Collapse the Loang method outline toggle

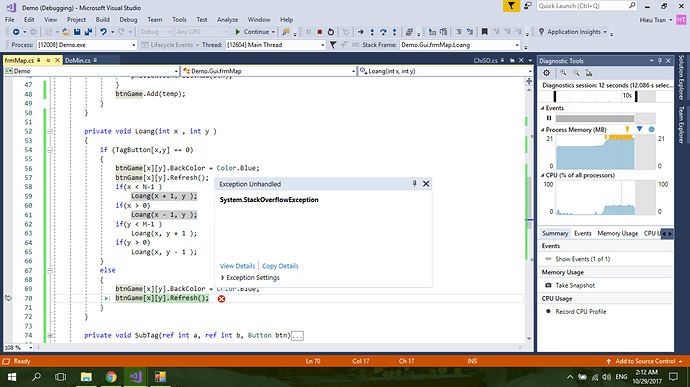(x=50, y=131)
